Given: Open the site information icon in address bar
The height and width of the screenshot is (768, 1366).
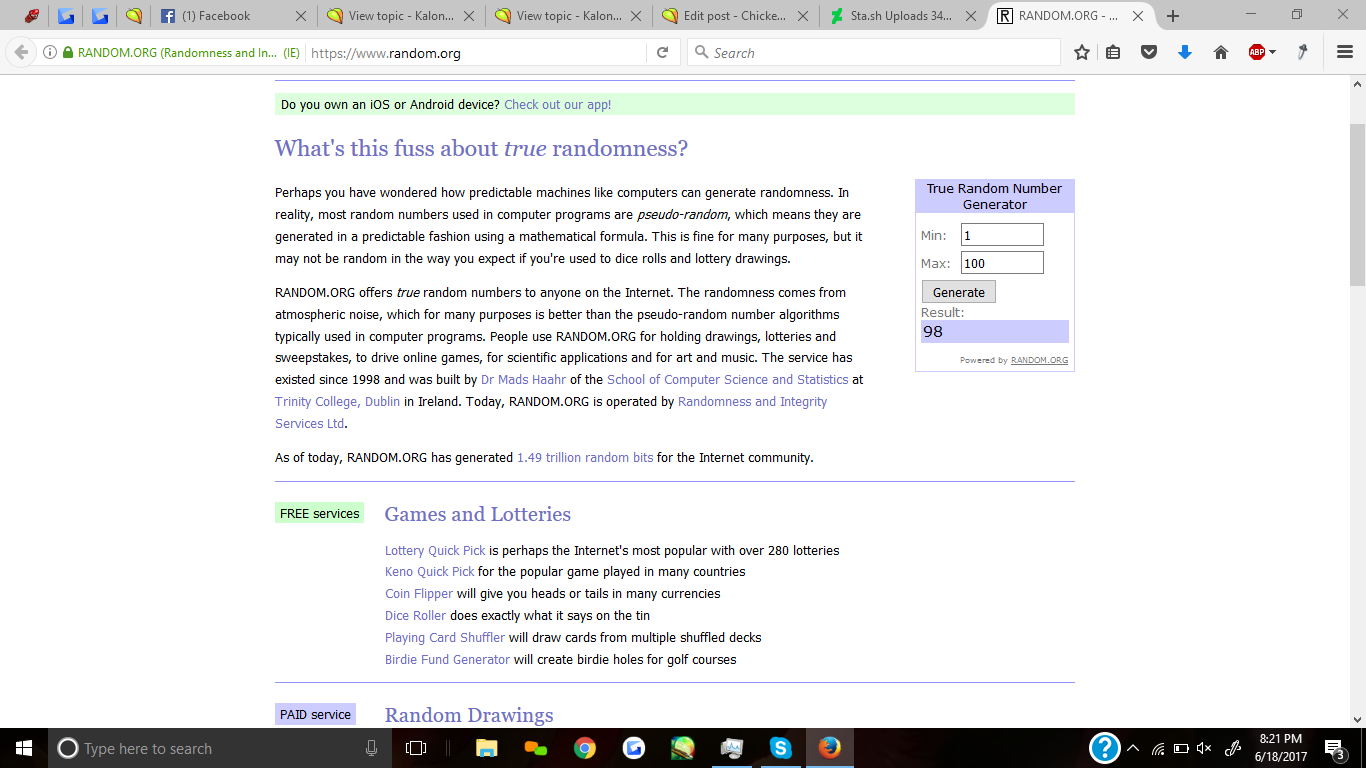Looking at the screenshot, I should (49, 53).
